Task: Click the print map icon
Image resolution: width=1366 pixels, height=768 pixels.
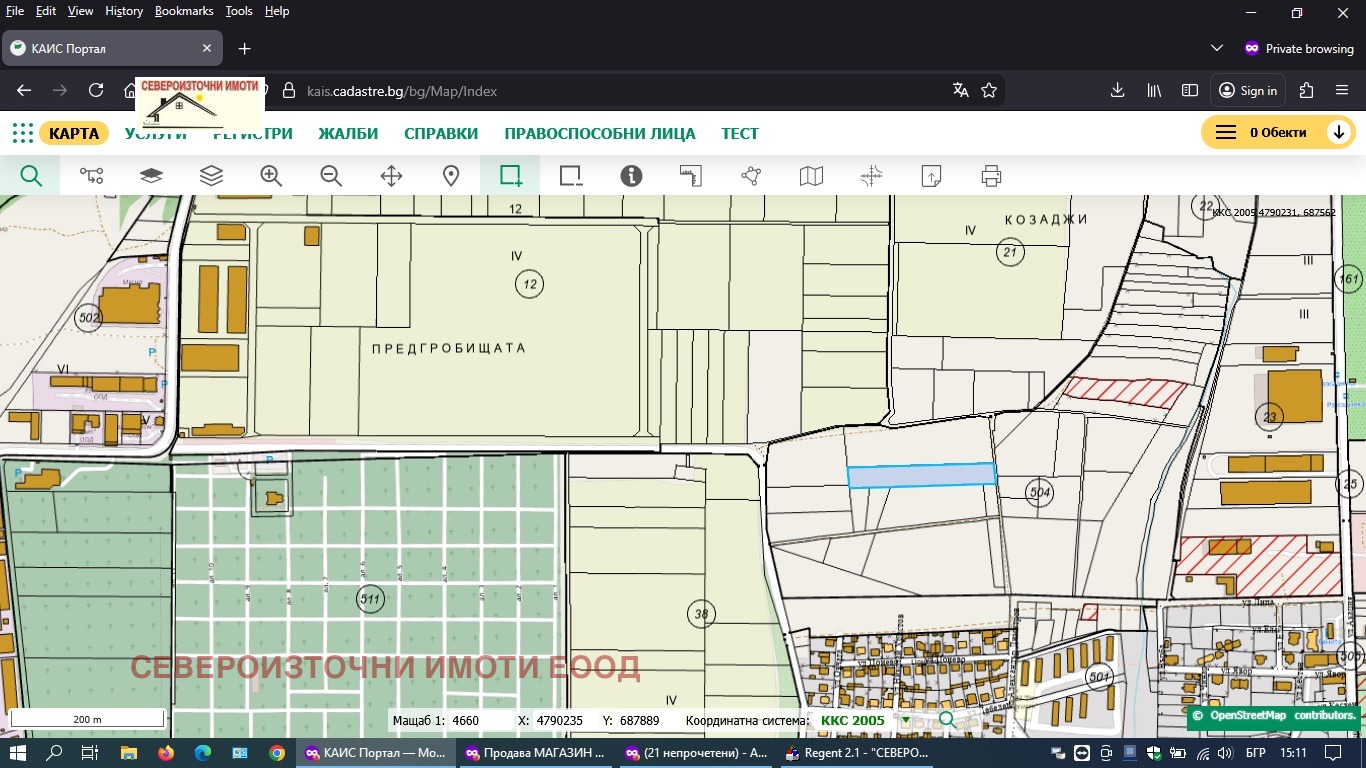Action: (991, 176)
